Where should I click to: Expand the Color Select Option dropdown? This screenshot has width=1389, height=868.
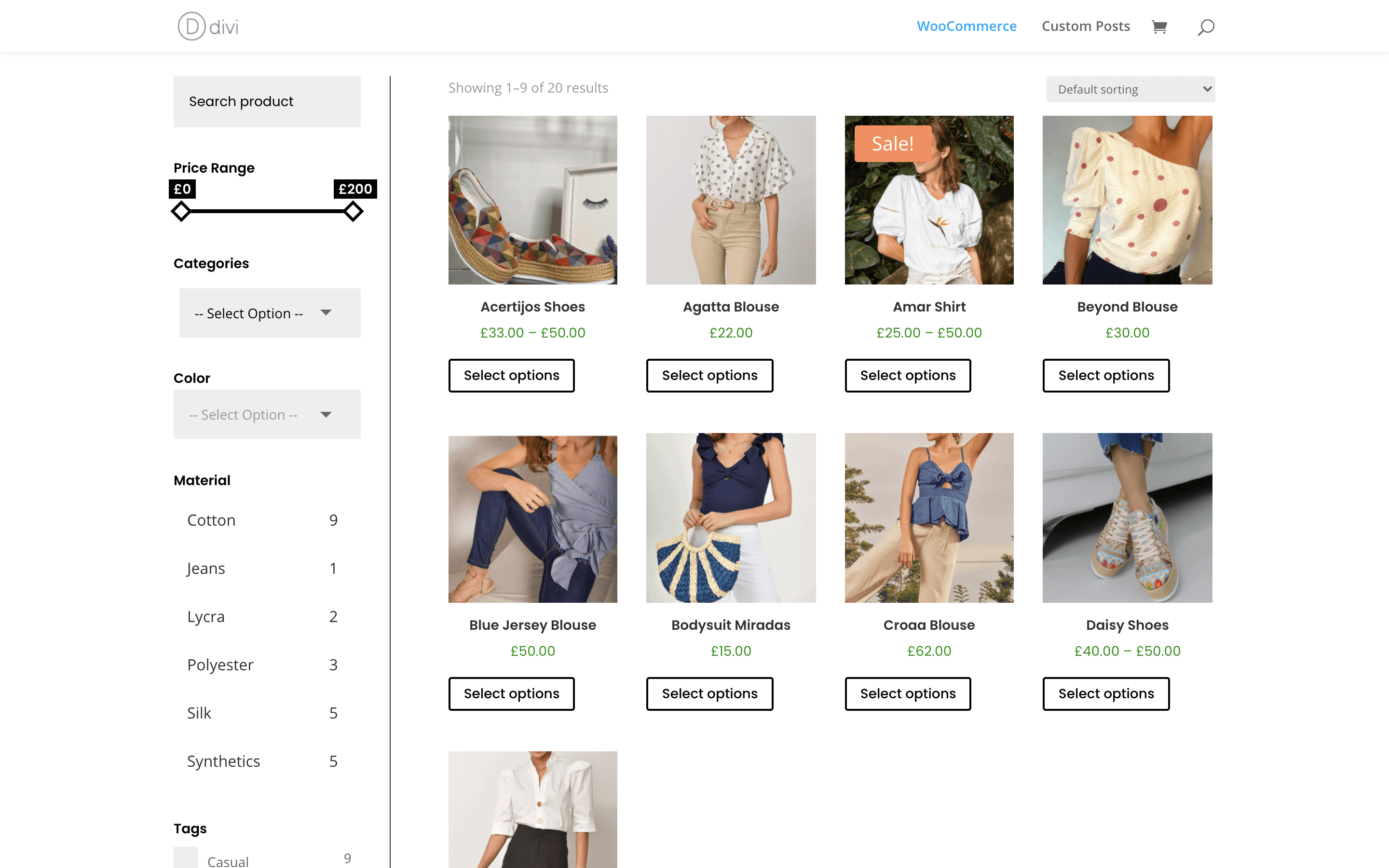point(267,415)
